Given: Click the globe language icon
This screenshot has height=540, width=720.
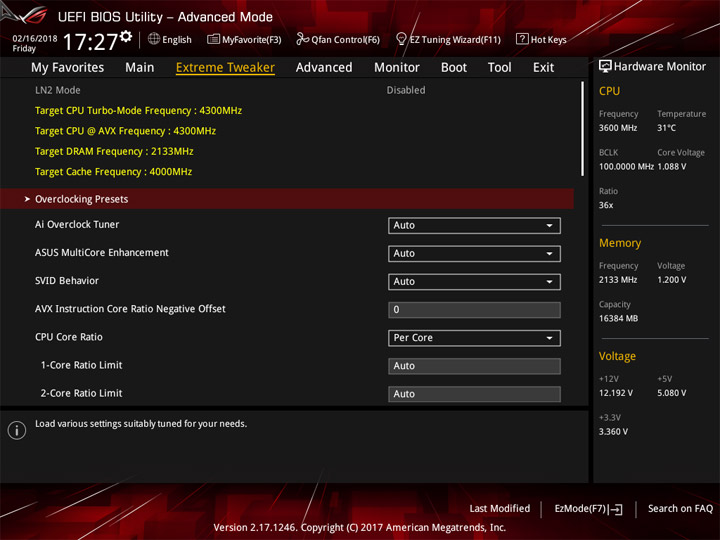Looking at the screenshot, I should 154,39.
